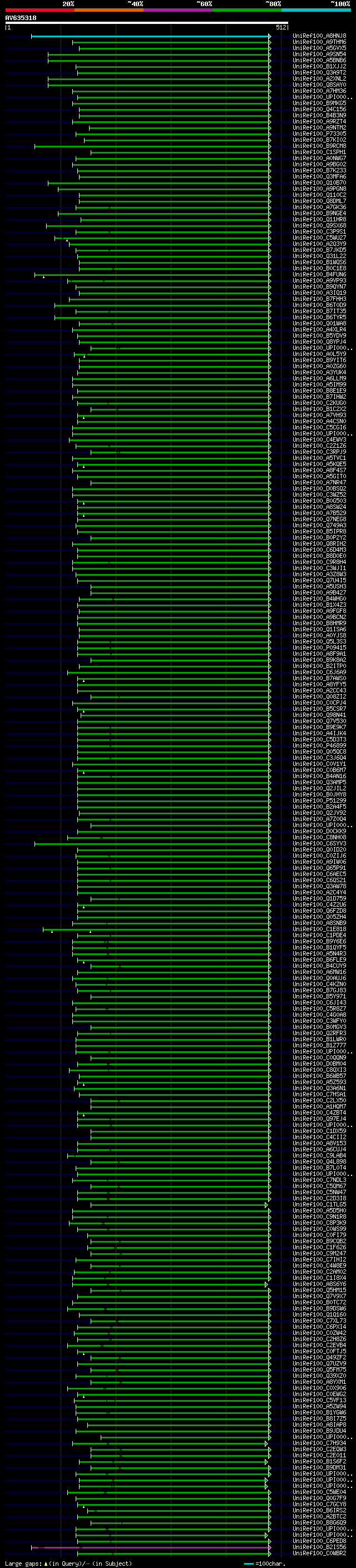Select UniRef100_P73305 entry
The image size is (356, 1568).
coord(319,134)
